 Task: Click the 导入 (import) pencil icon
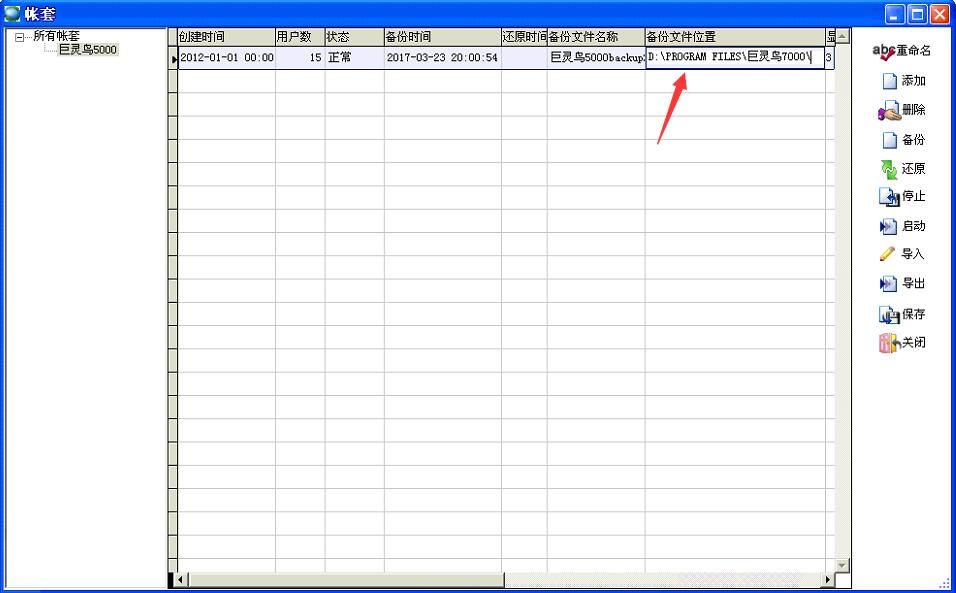coord(888,255)
